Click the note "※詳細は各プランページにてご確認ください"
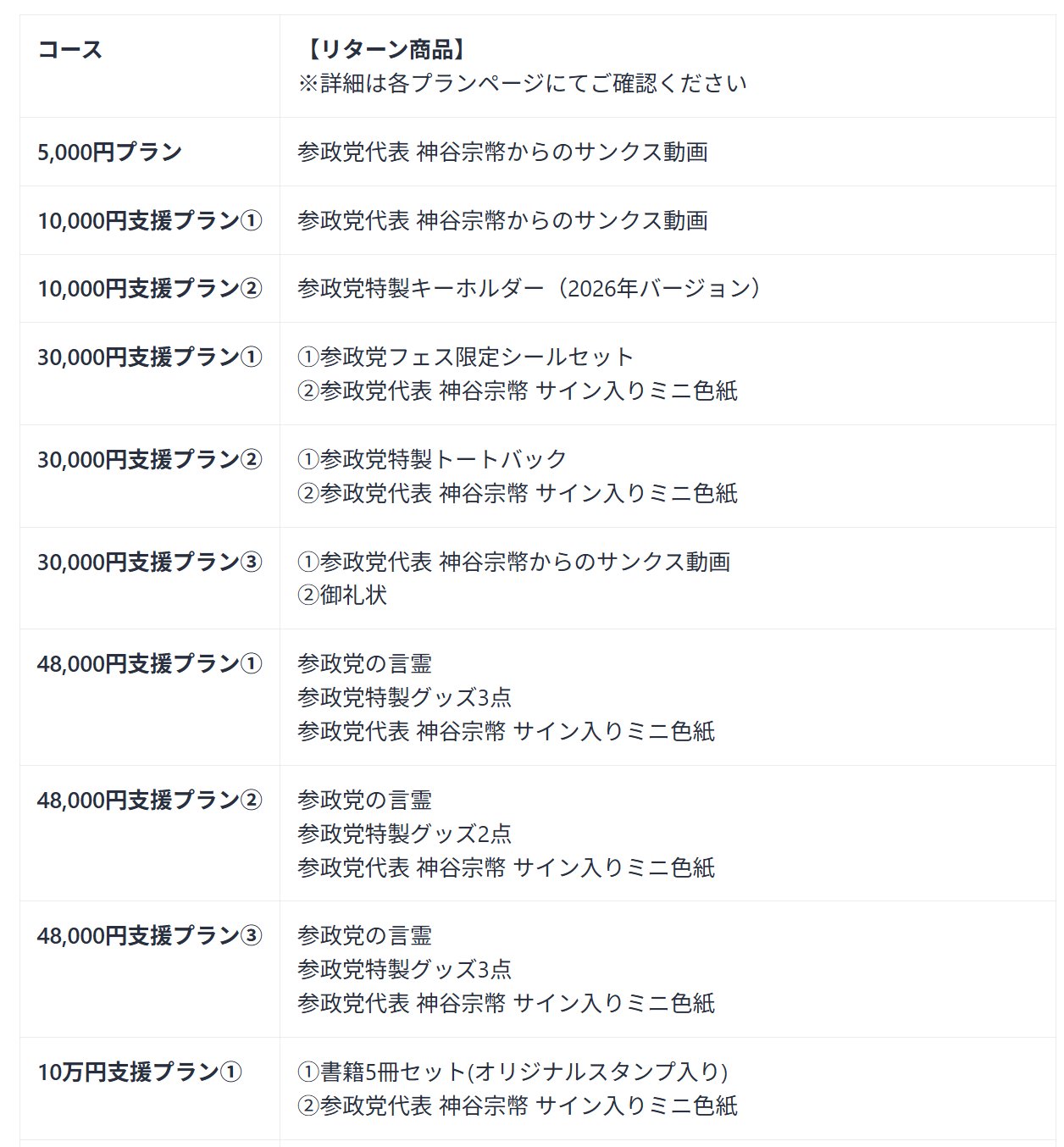Image resolution: width=1064 pixels, height=1147 pixels. click(x=522, y=83)
